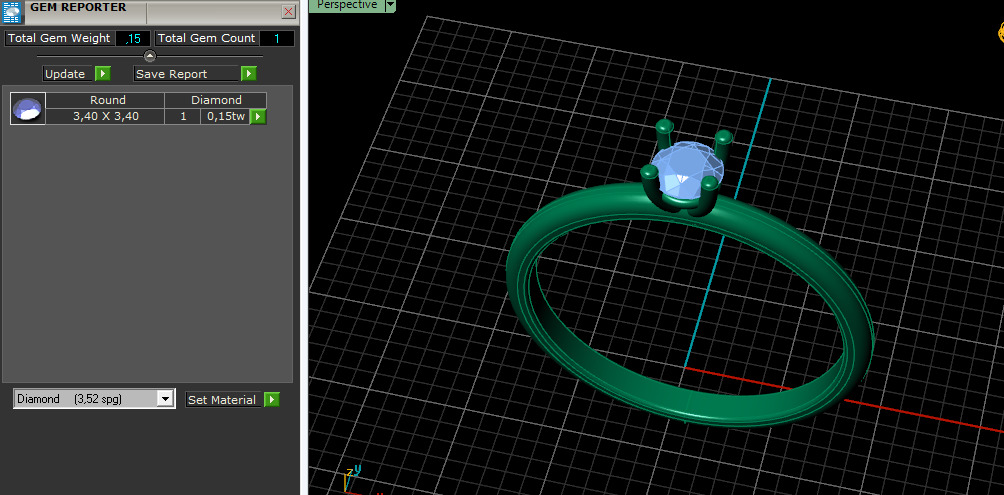
Task: Click the Perspective viewport tab
Action: click(346, 5)
